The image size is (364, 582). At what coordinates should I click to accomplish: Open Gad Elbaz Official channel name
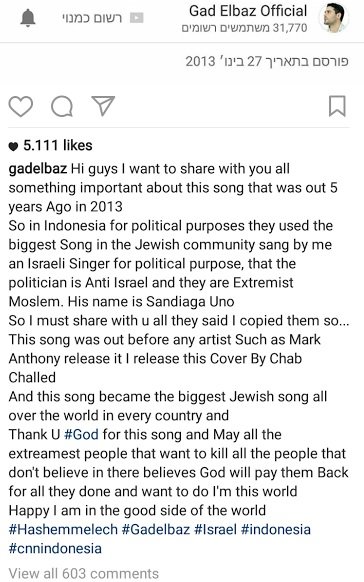point(248,11)
